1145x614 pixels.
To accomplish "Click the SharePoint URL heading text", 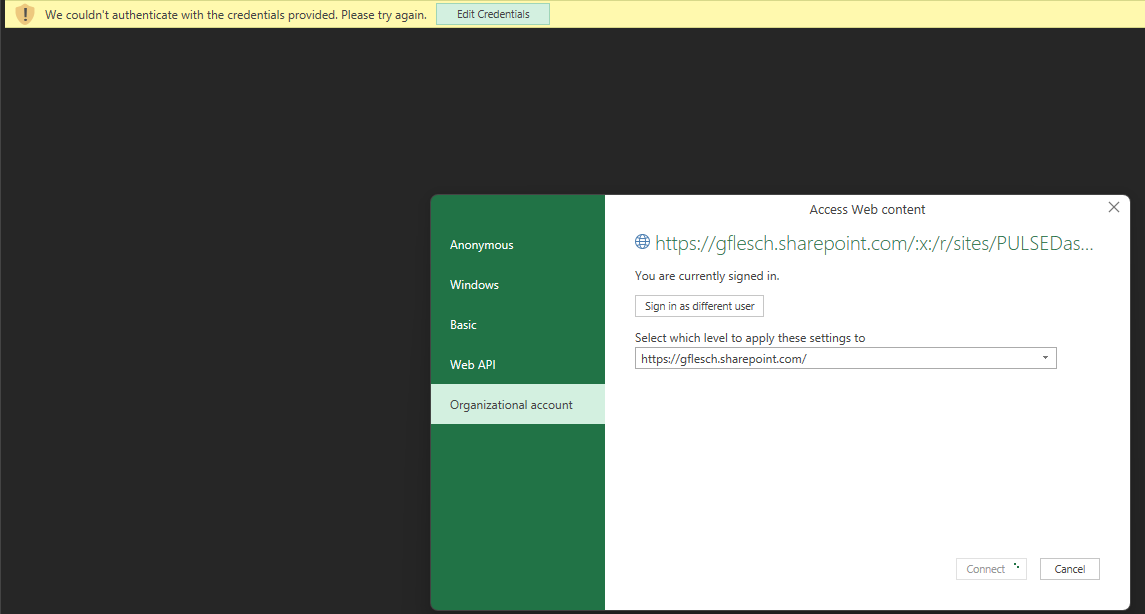I will 874,243.
